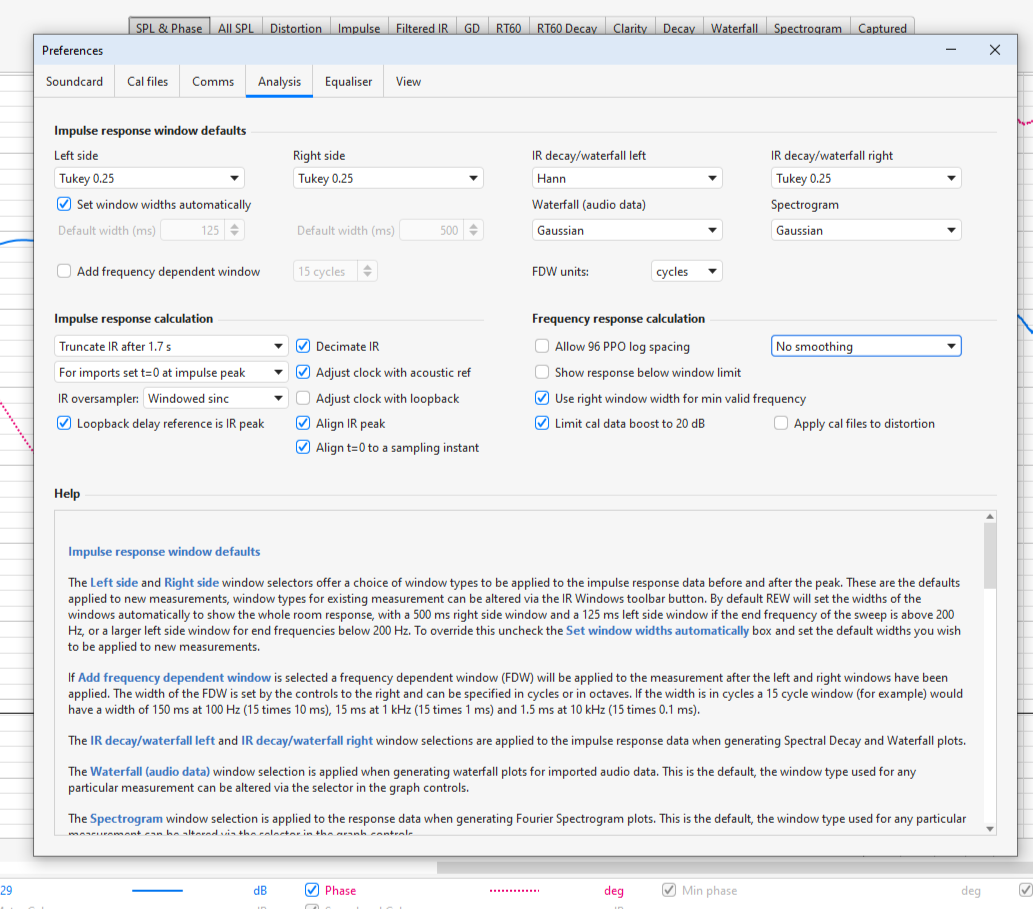1033x909 pixels.
Task: Toggle the Min phase trace checkbox
Action: tap(669, 890)
